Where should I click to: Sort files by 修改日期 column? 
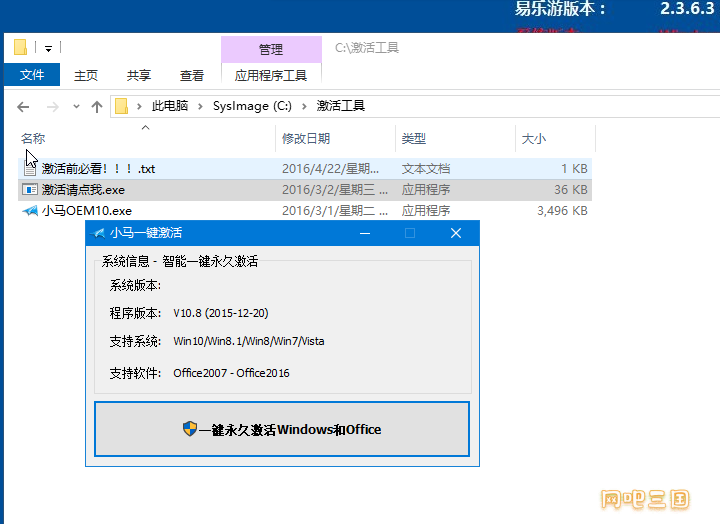tap(306, 138)
